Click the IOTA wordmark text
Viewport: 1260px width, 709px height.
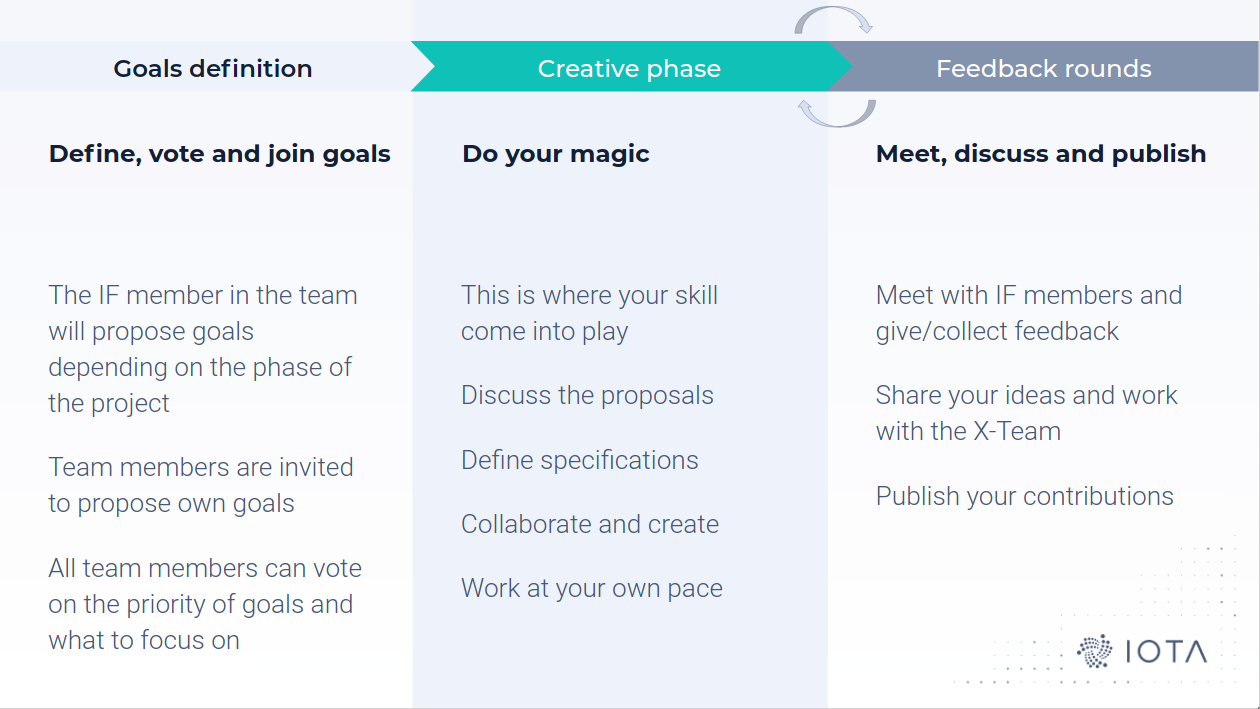tap(1166, 652)
